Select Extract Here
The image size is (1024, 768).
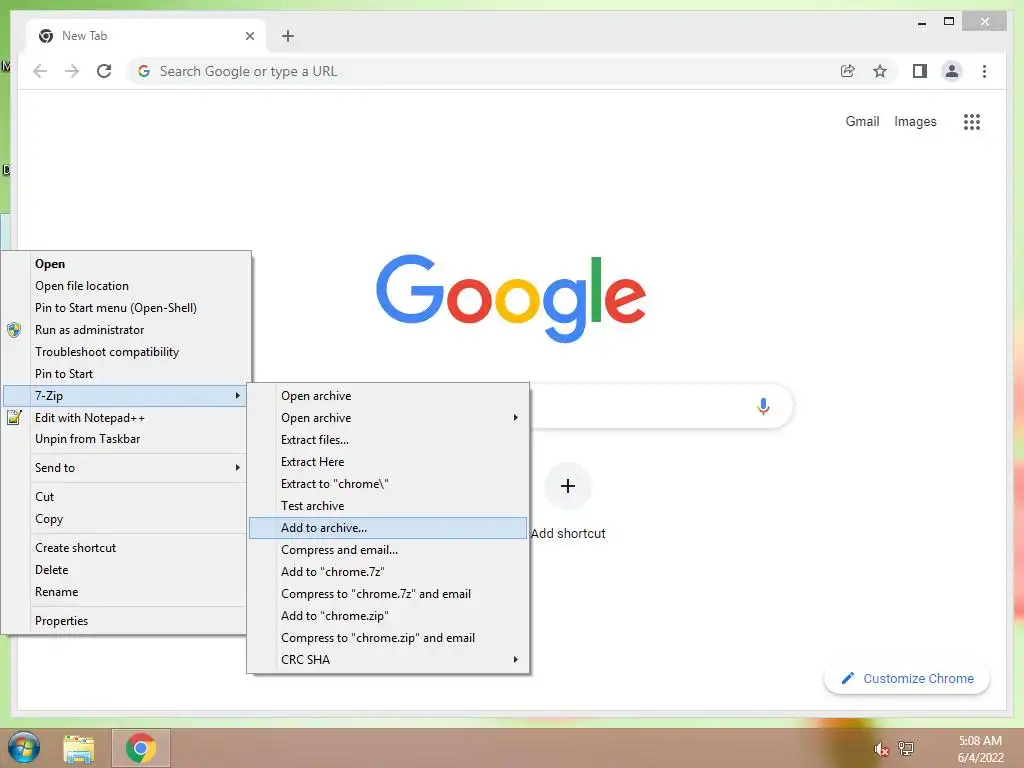coord(388,462)
